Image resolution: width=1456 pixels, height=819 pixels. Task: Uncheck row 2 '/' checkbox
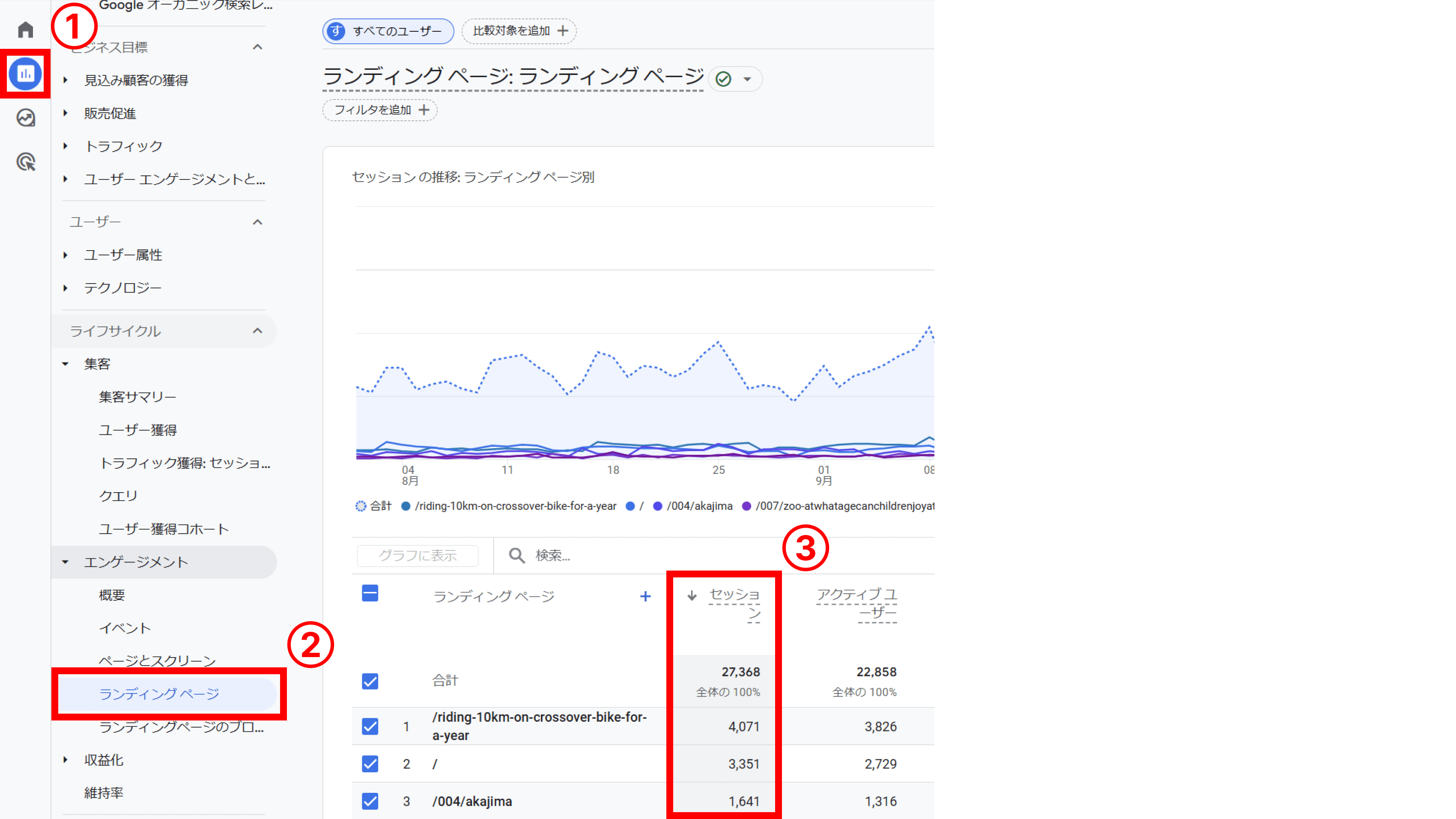pos(370,764)
